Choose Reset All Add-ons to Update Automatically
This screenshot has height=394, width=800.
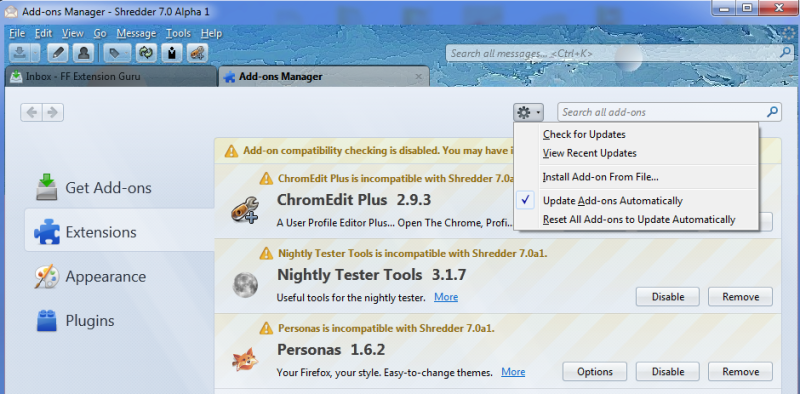[636, 220]
